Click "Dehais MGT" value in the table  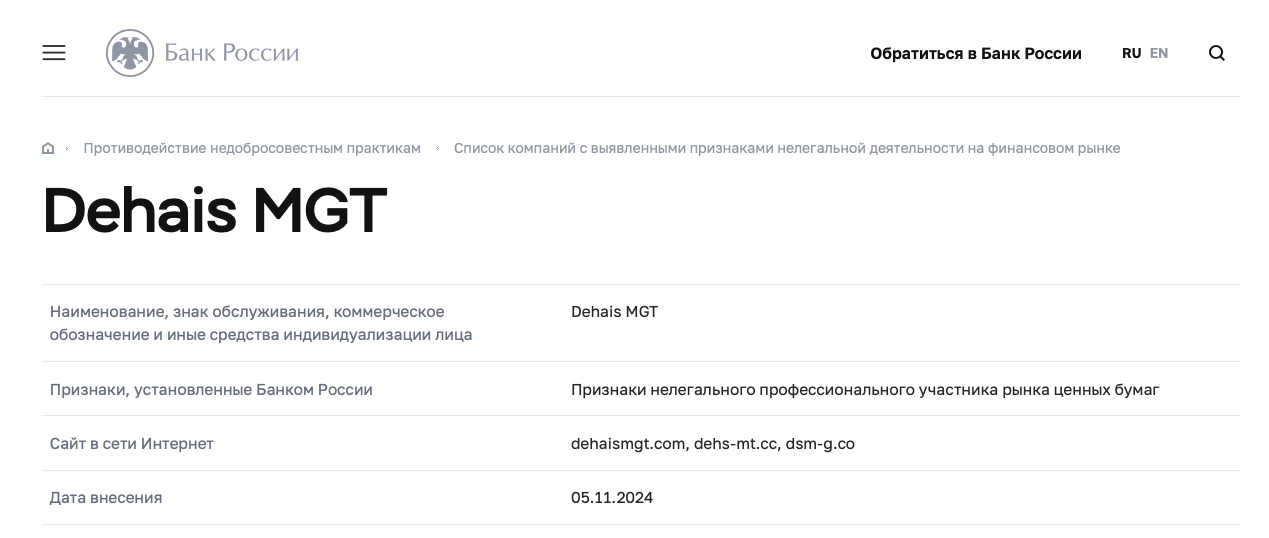coord(614,312)
